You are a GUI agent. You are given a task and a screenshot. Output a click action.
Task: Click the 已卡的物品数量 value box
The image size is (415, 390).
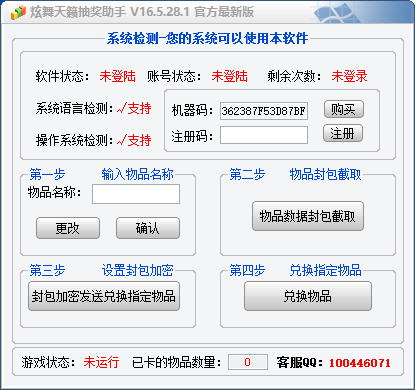pyautogui.click(x=248, y=362)
